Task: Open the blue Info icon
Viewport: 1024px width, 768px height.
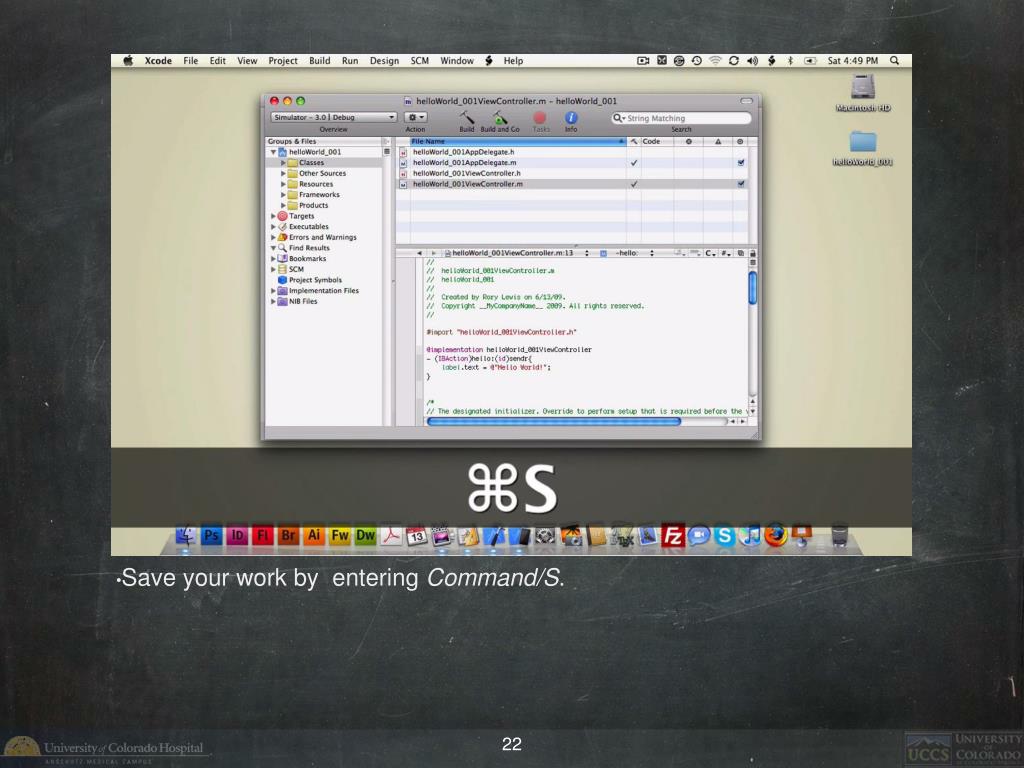Action: (571, 118)
